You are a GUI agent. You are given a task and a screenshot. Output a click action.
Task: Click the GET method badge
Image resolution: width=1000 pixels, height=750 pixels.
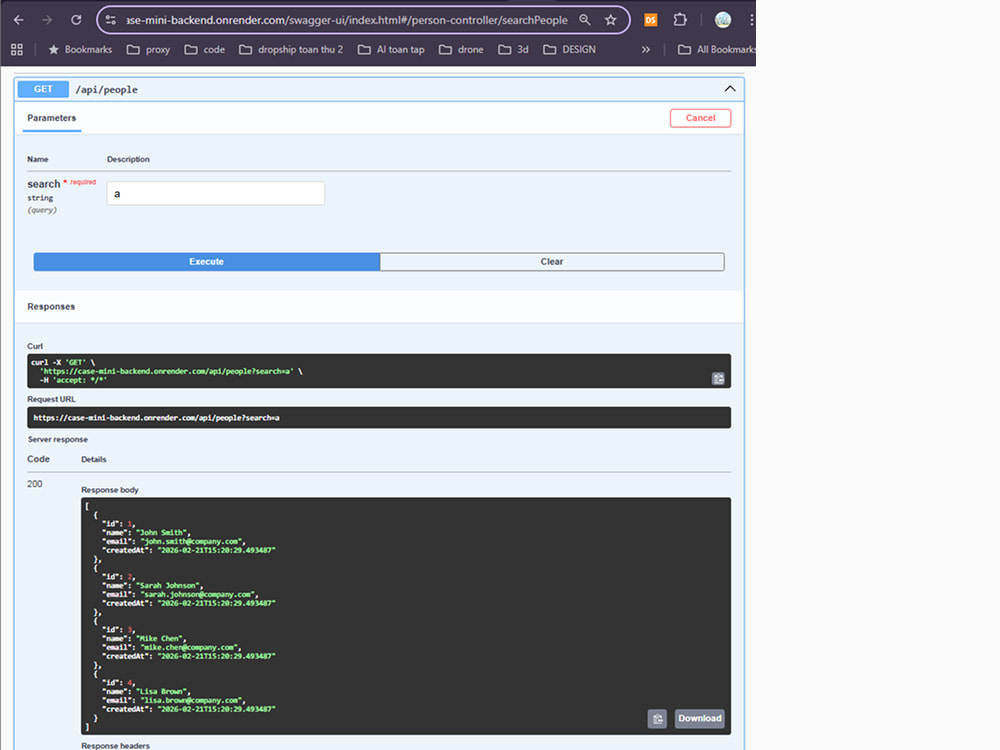(43, 89)
